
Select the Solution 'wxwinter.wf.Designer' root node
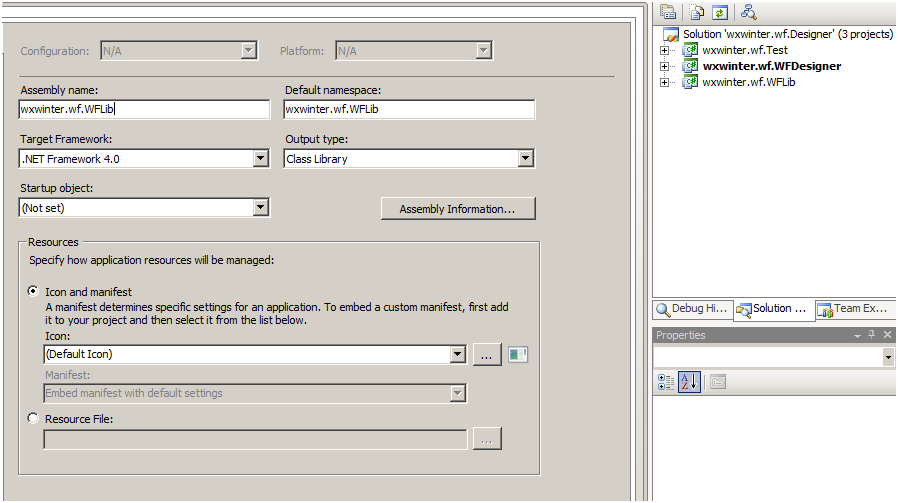[787, 34]
